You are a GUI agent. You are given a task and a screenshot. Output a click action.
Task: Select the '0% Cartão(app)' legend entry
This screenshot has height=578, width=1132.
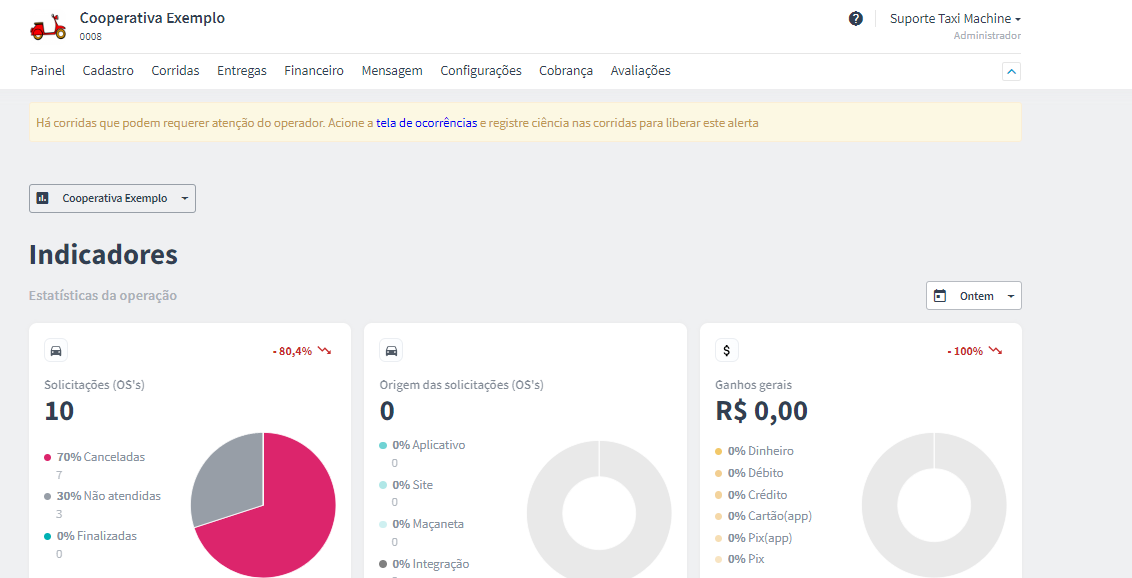764,515
